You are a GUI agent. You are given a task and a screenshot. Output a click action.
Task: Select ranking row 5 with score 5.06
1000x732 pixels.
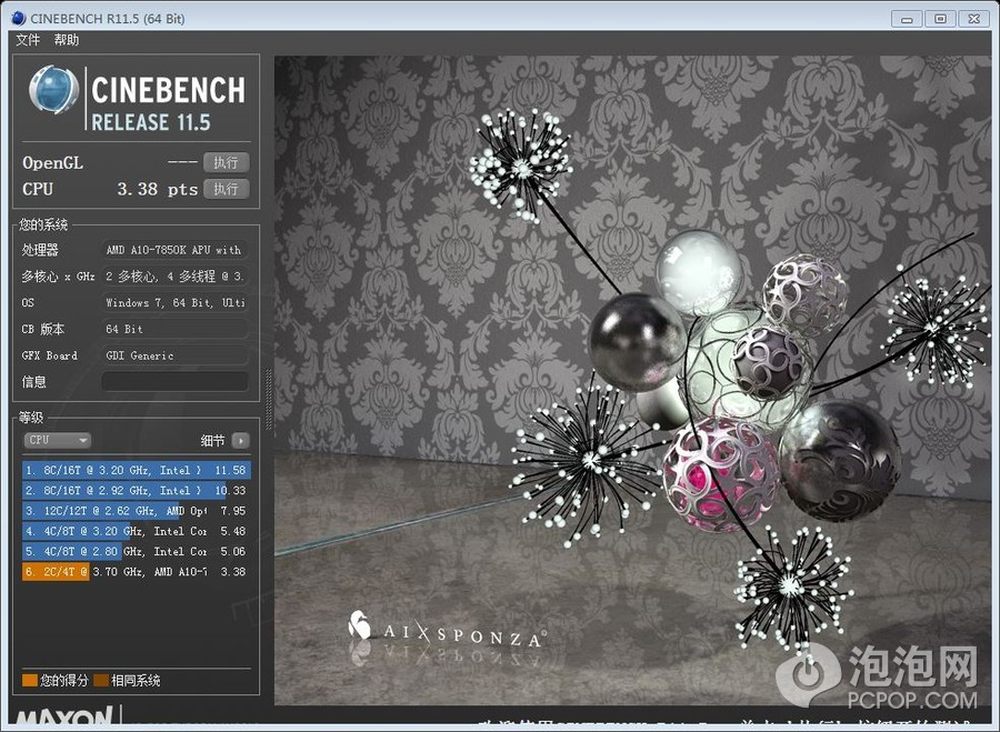[x=136, y=552]
